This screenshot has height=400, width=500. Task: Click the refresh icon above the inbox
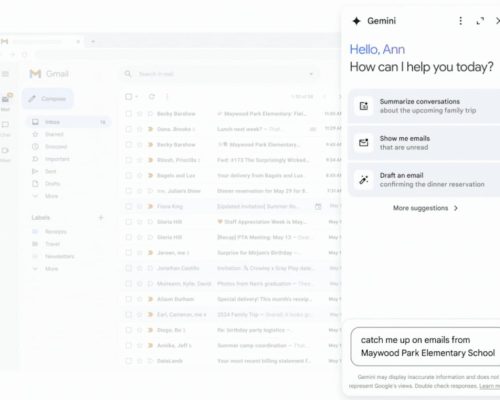[x=152, y=97]
